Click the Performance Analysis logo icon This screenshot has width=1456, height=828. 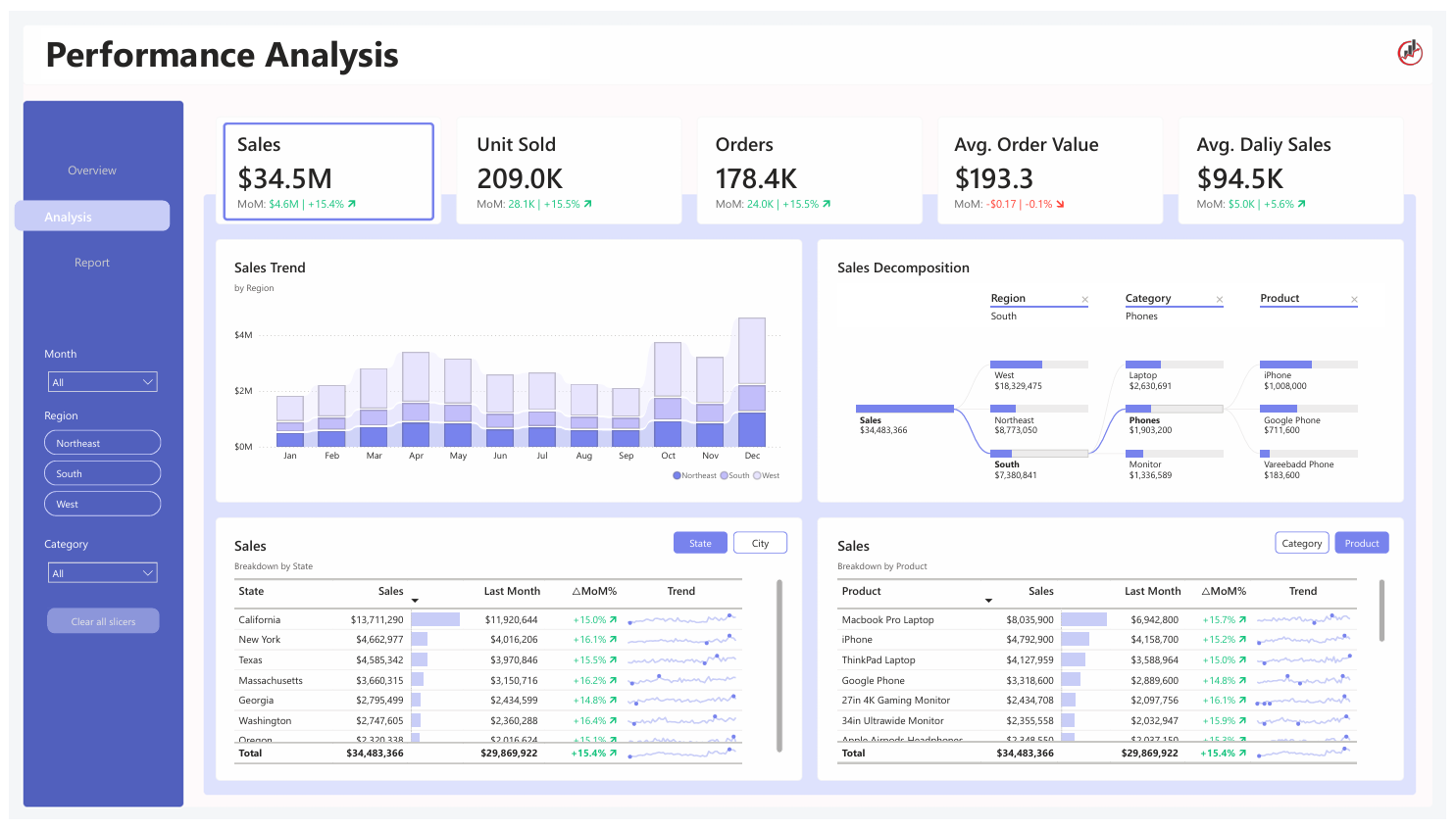(x=1409, y=53)
